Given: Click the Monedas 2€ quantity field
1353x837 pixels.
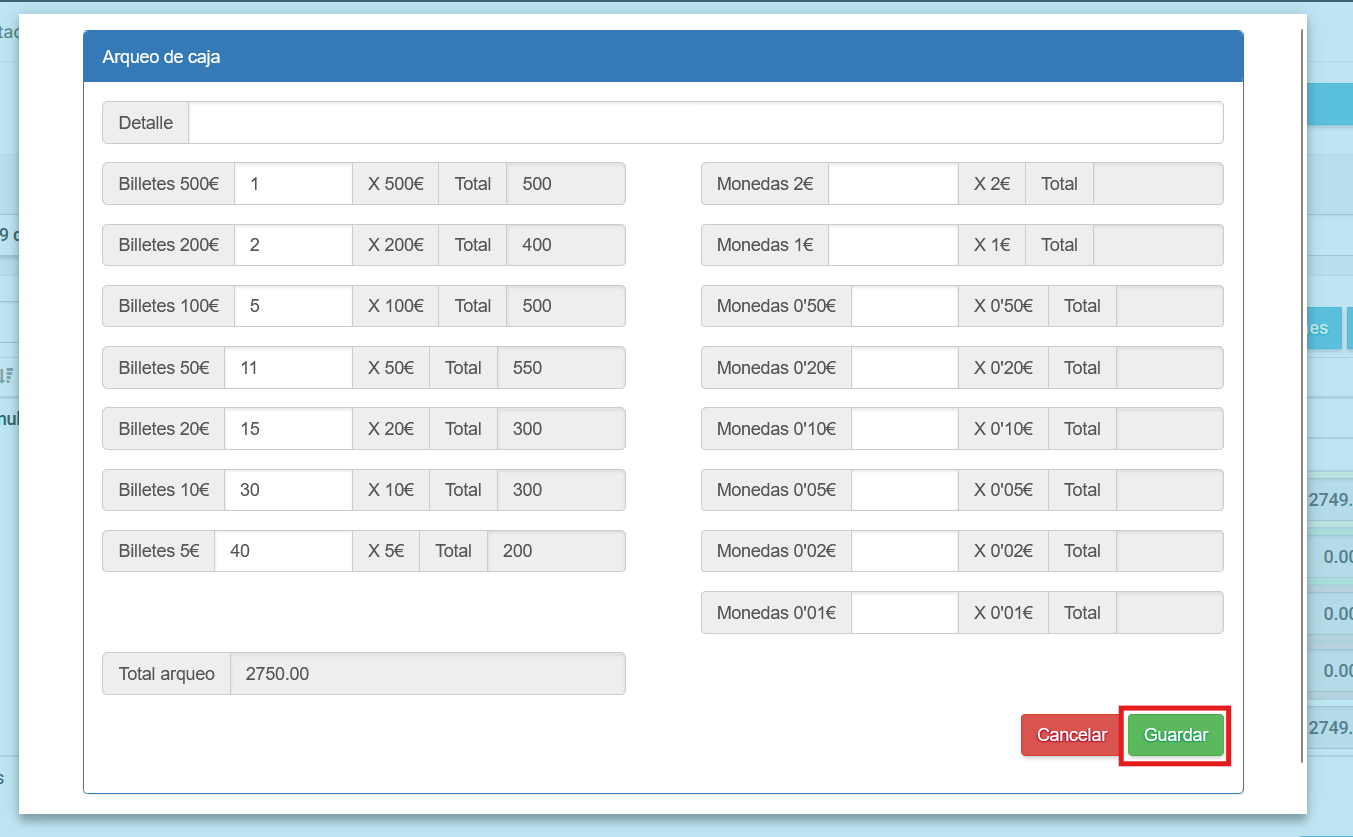Looking at the screenshot, I should tap(893, 184).
